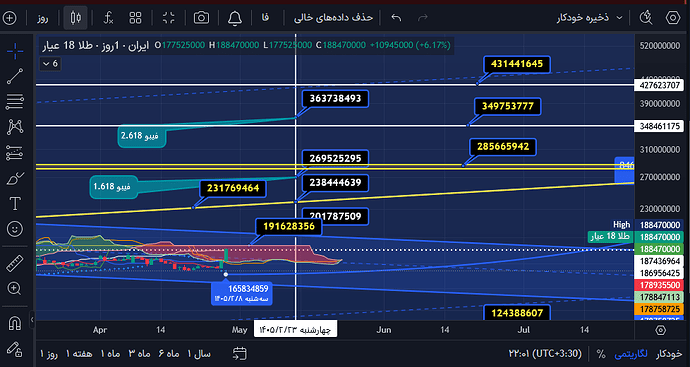The image size is (690, 367).
Task: Click the 427623707 axis price label
Action: [660, 85]
